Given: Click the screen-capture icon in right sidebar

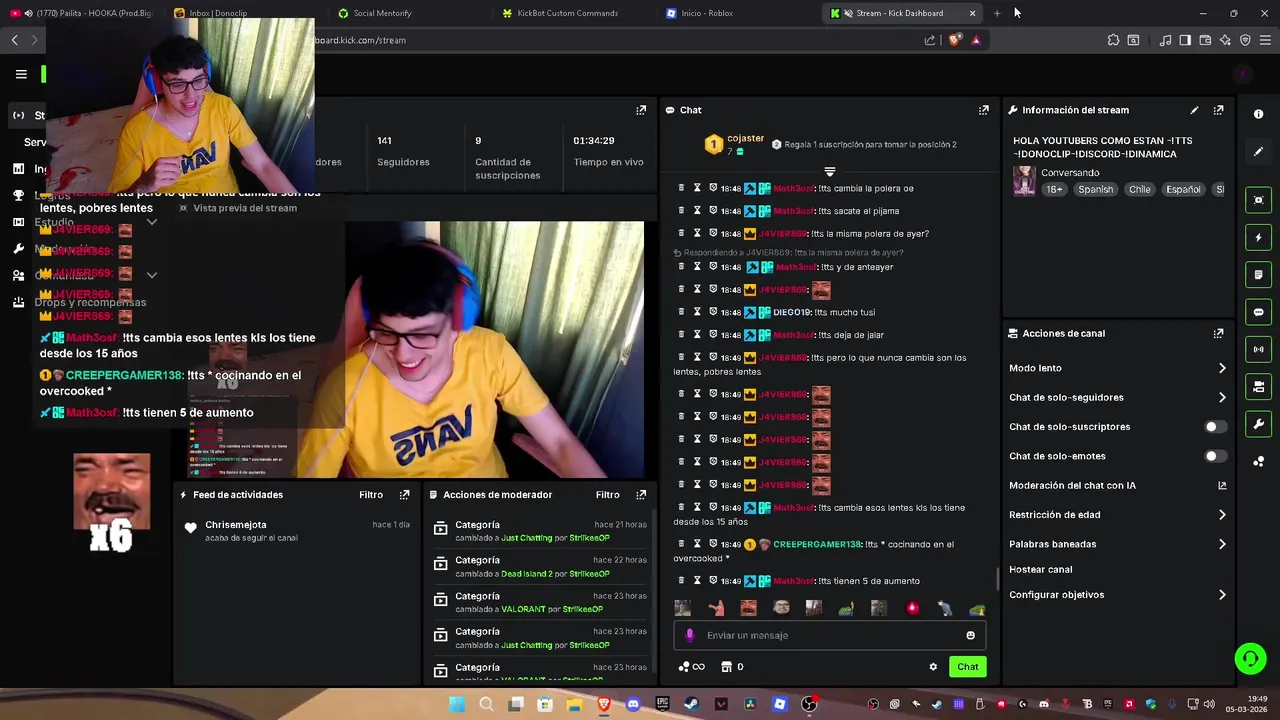Looking at the screenshot, I should click(1258, 200).
